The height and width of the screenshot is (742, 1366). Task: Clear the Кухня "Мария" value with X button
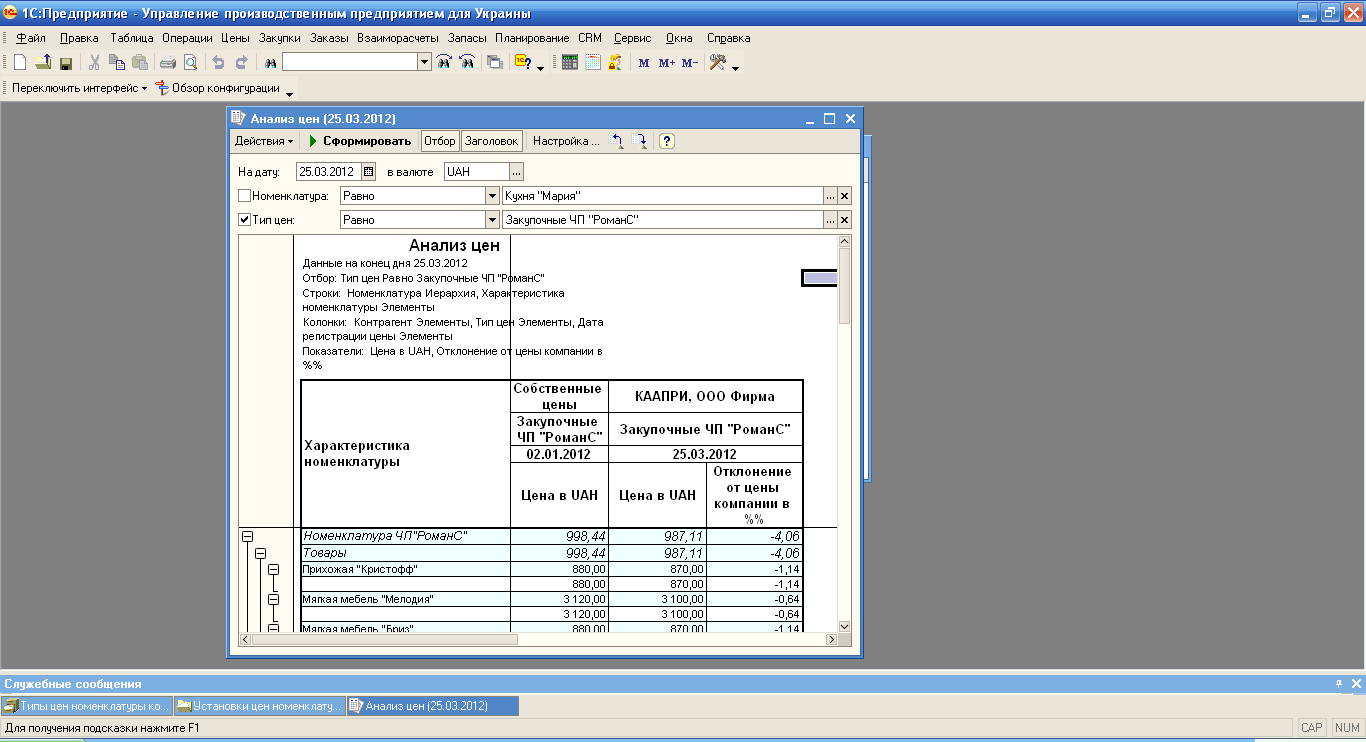click(844, 196)
